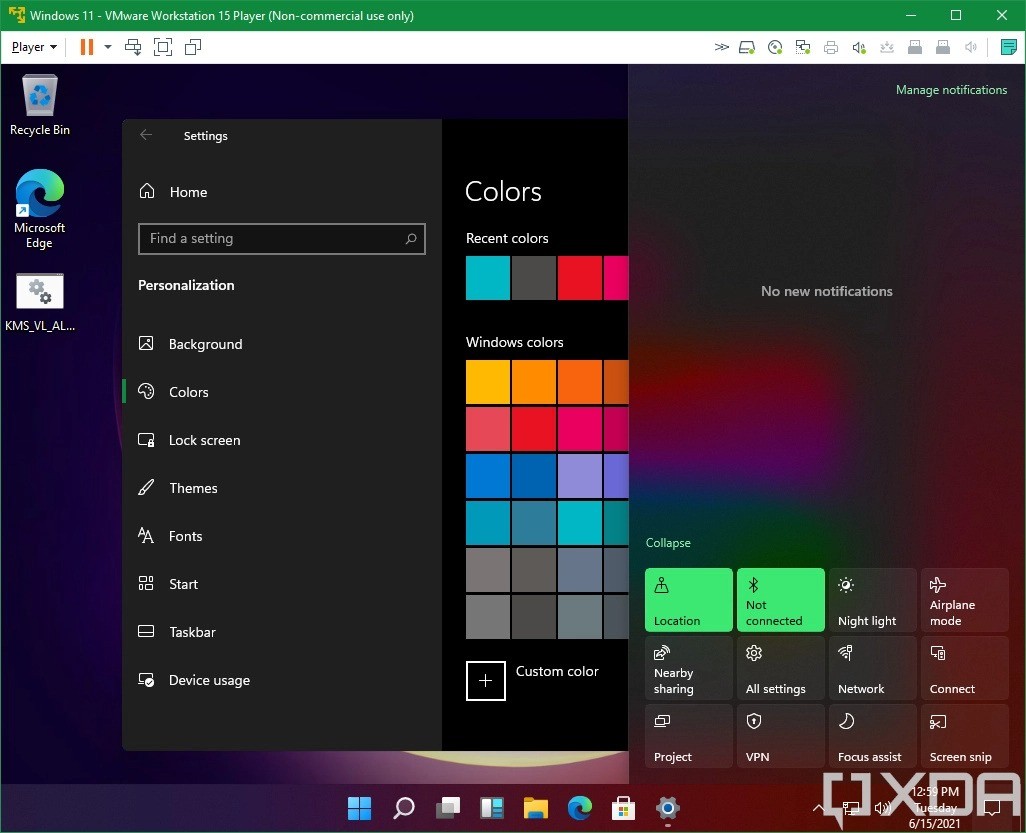Click the Project quick action tile

(688, 736)
